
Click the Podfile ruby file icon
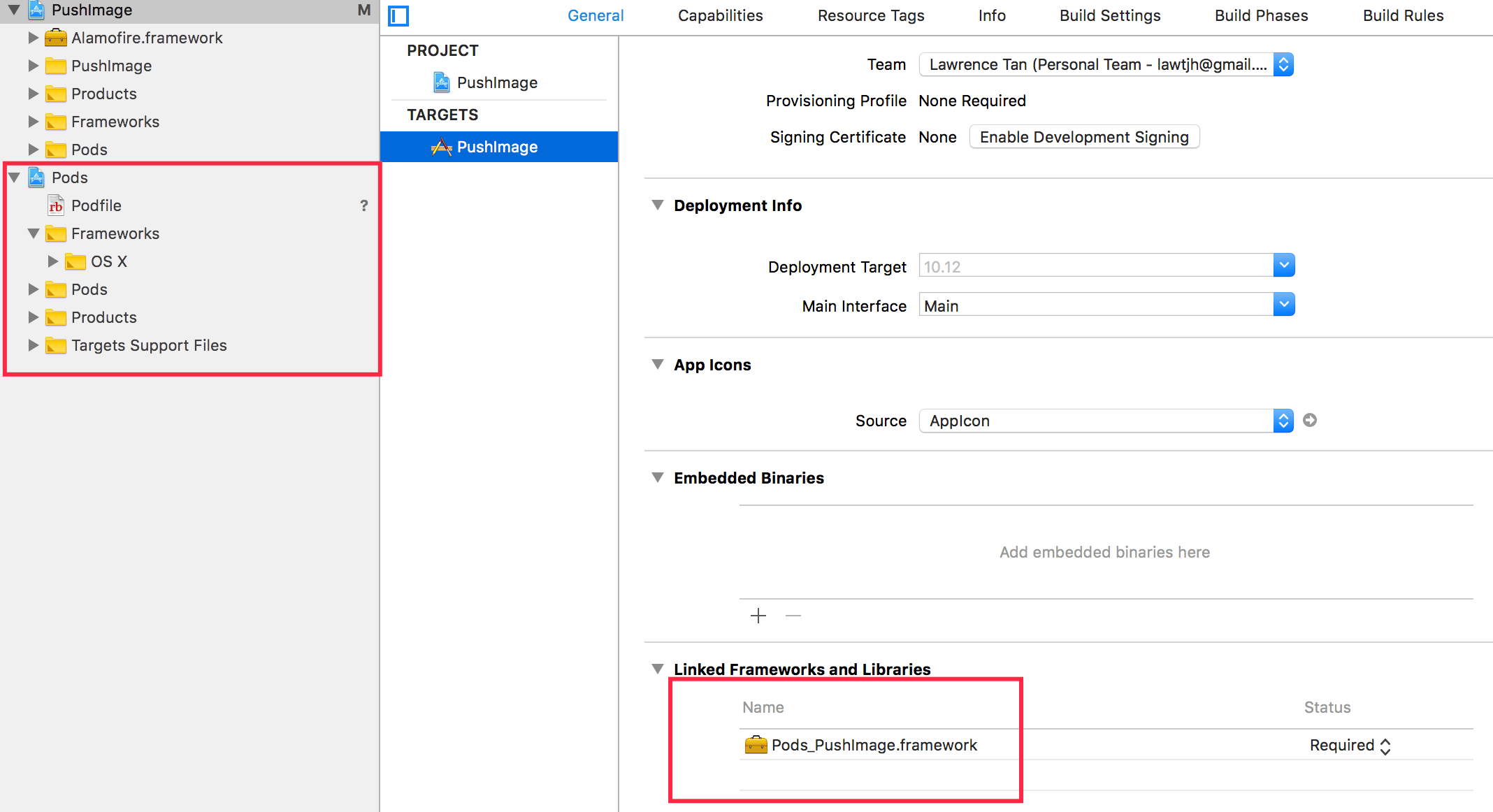(56, 205)
